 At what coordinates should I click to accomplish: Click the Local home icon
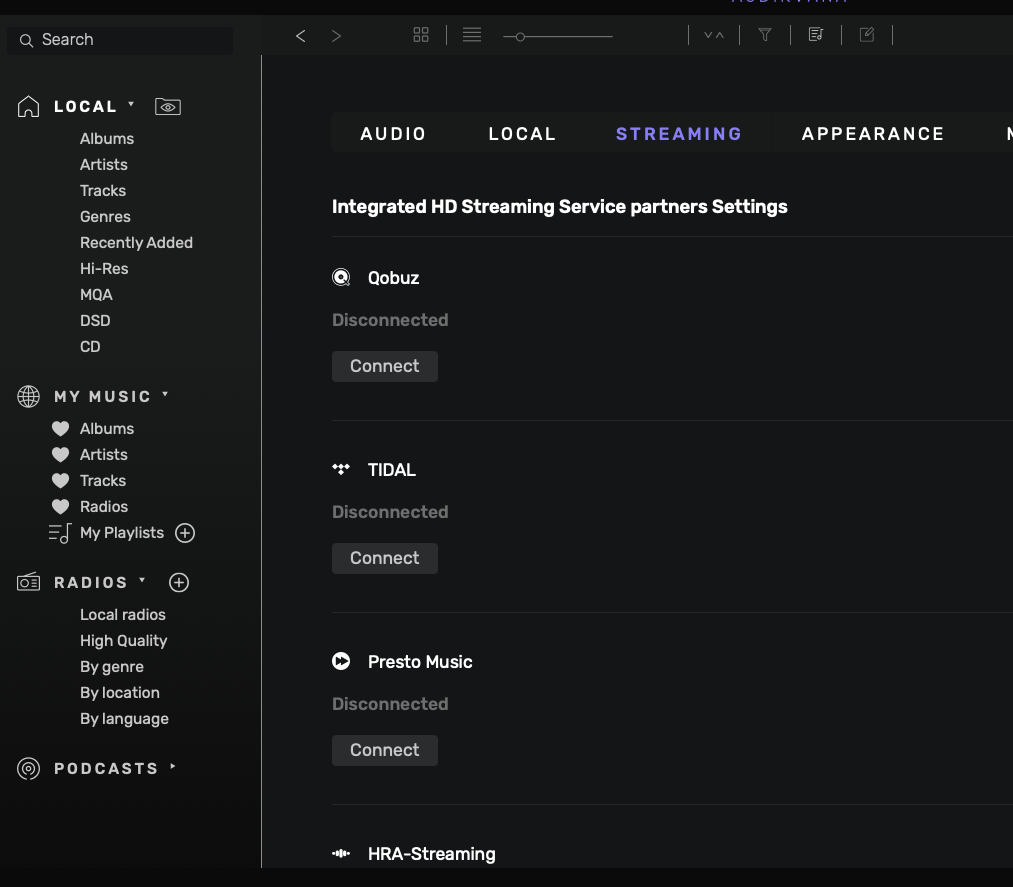pos(28,107)
